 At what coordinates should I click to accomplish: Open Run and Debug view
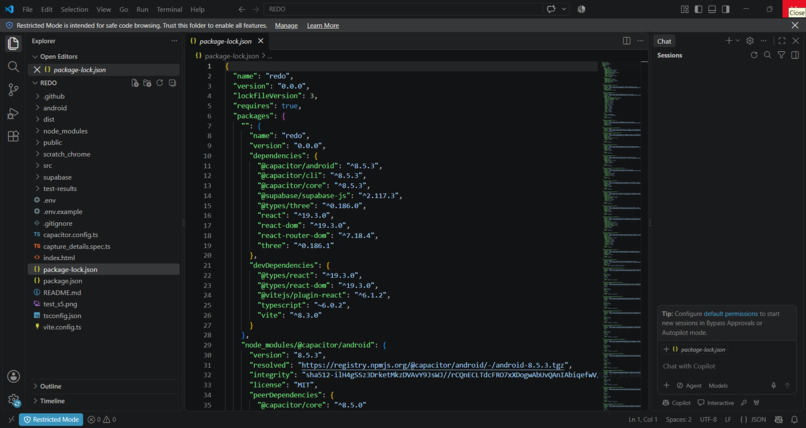click(x=13, y=113)
